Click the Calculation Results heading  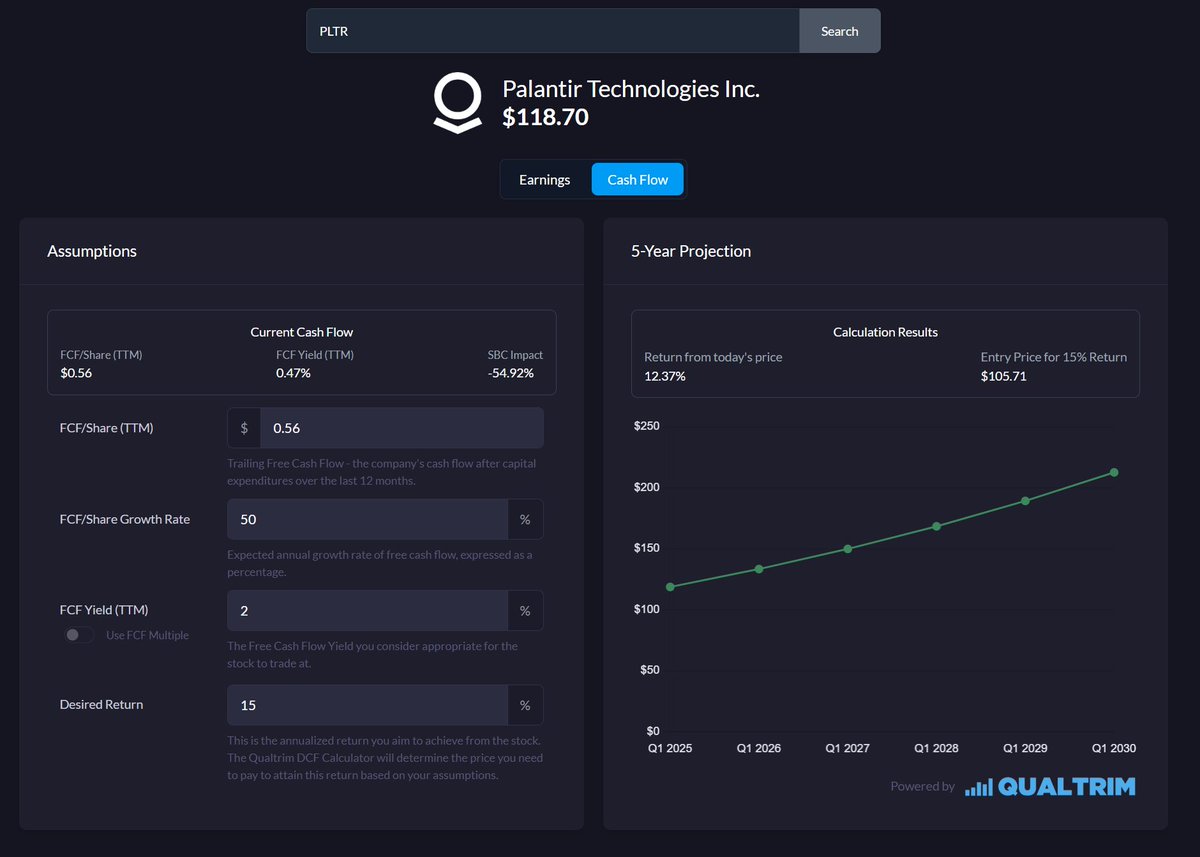(886, 332)
